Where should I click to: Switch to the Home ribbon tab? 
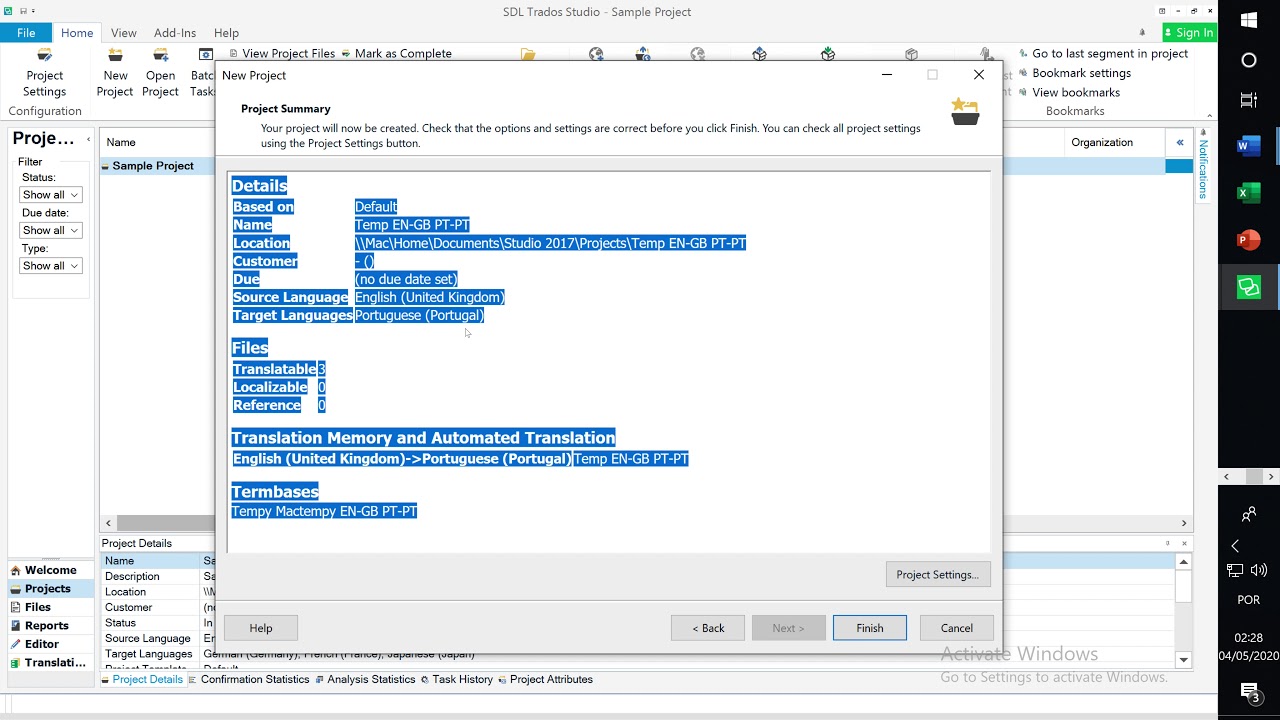click(x=77, y=33)
